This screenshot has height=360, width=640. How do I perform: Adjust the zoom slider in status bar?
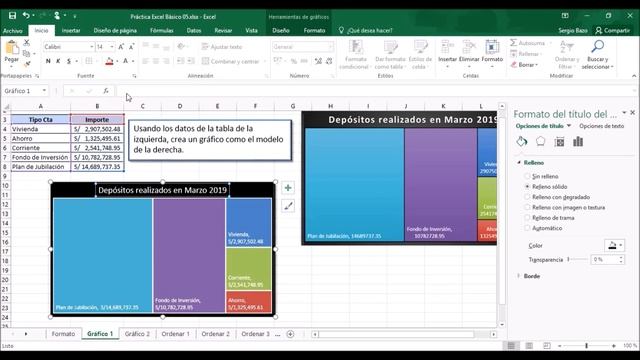[587, 346]
